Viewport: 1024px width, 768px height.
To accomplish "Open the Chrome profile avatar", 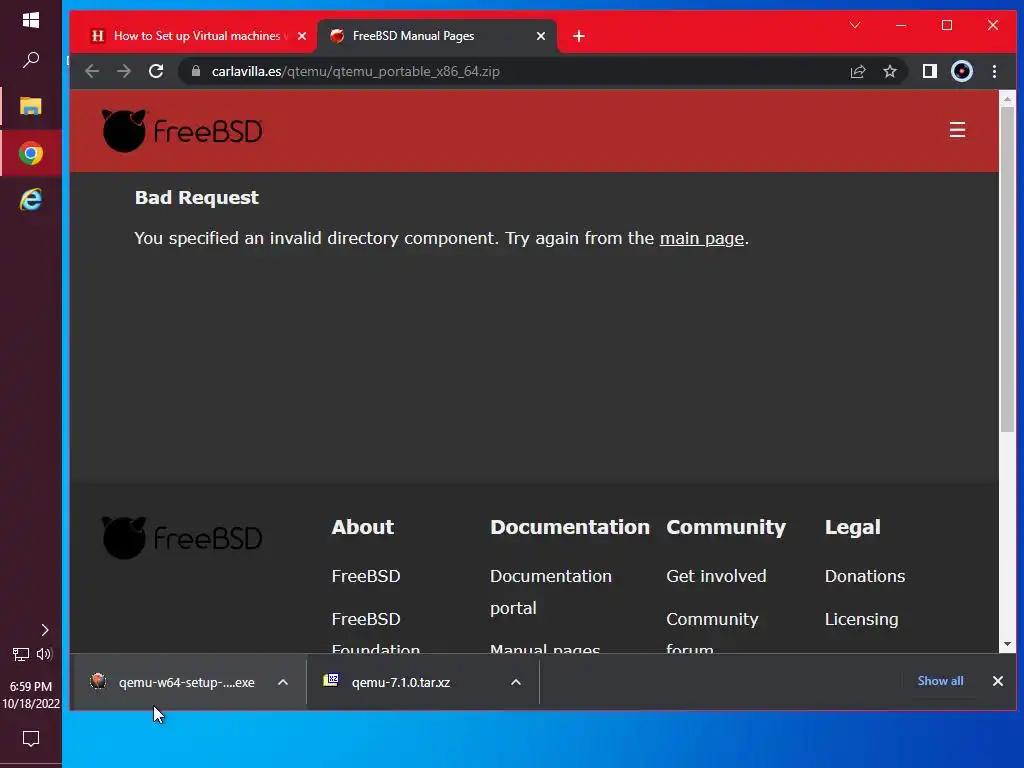I will (x=961, y=71).
